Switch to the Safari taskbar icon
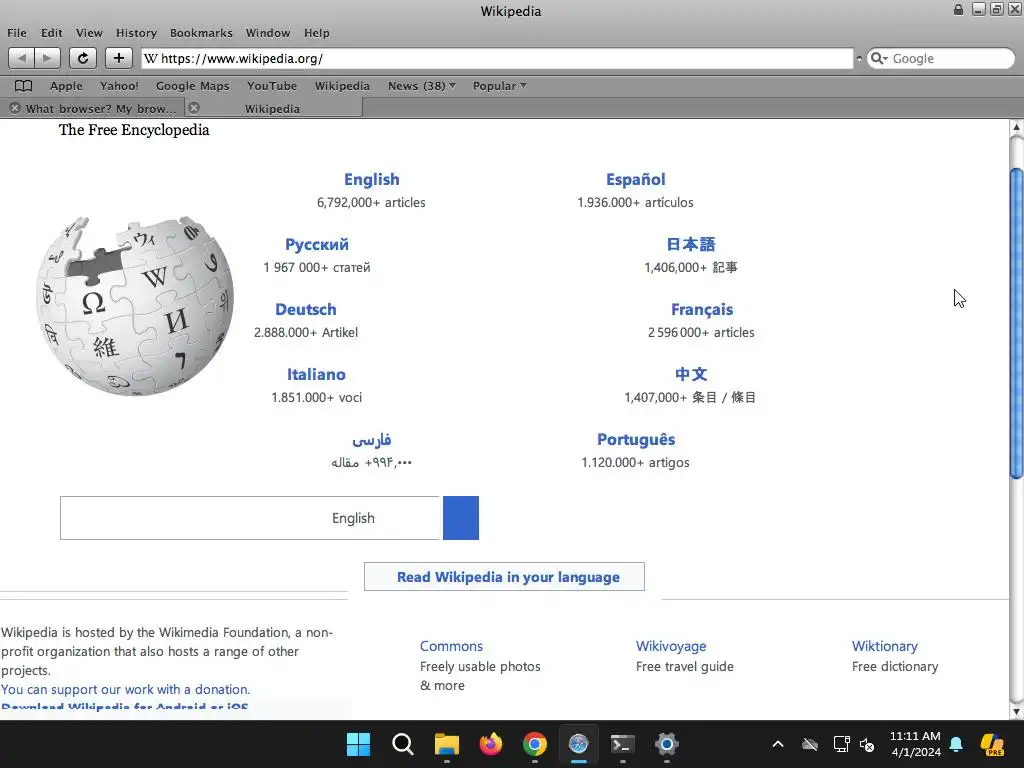1024x768 pixels. 579,744
